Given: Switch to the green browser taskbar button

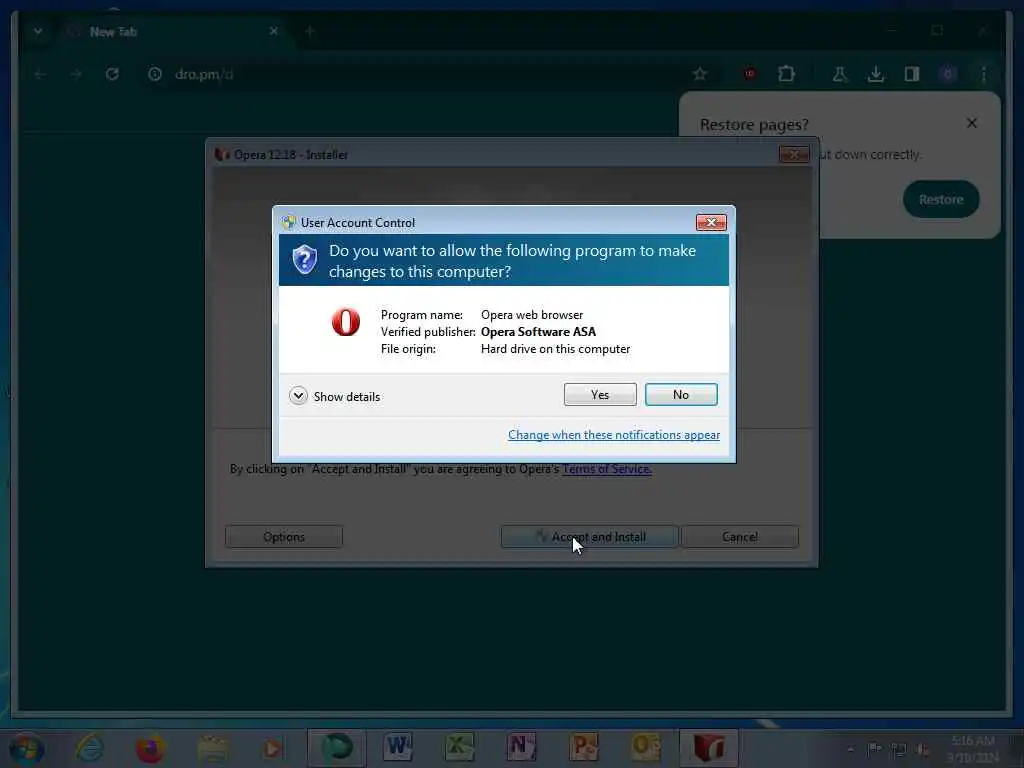Looking at the screenshot, I should point(336,748).
